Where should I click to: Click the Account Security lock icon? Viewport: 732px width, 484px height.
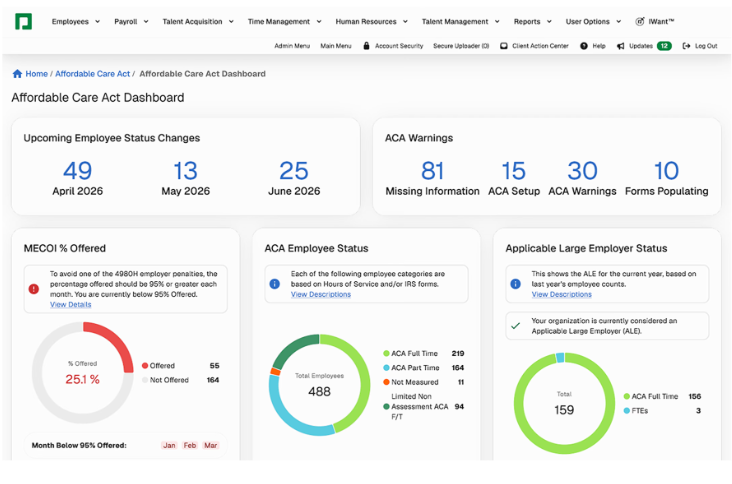(x=366, y=46)
